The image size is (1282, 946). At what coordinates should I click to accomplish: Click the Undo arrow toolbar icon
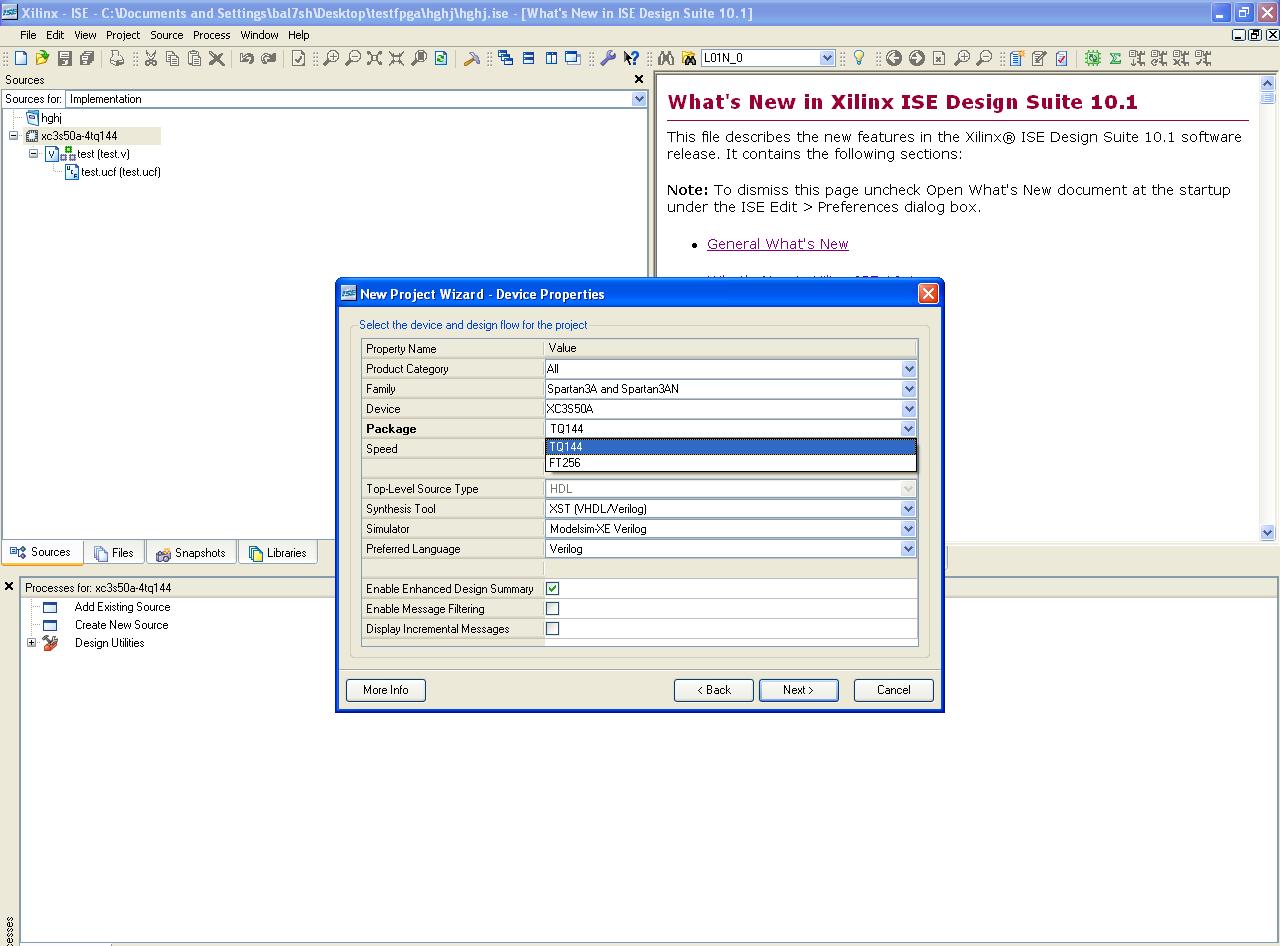pyautogui.click(x=246, y=58)
